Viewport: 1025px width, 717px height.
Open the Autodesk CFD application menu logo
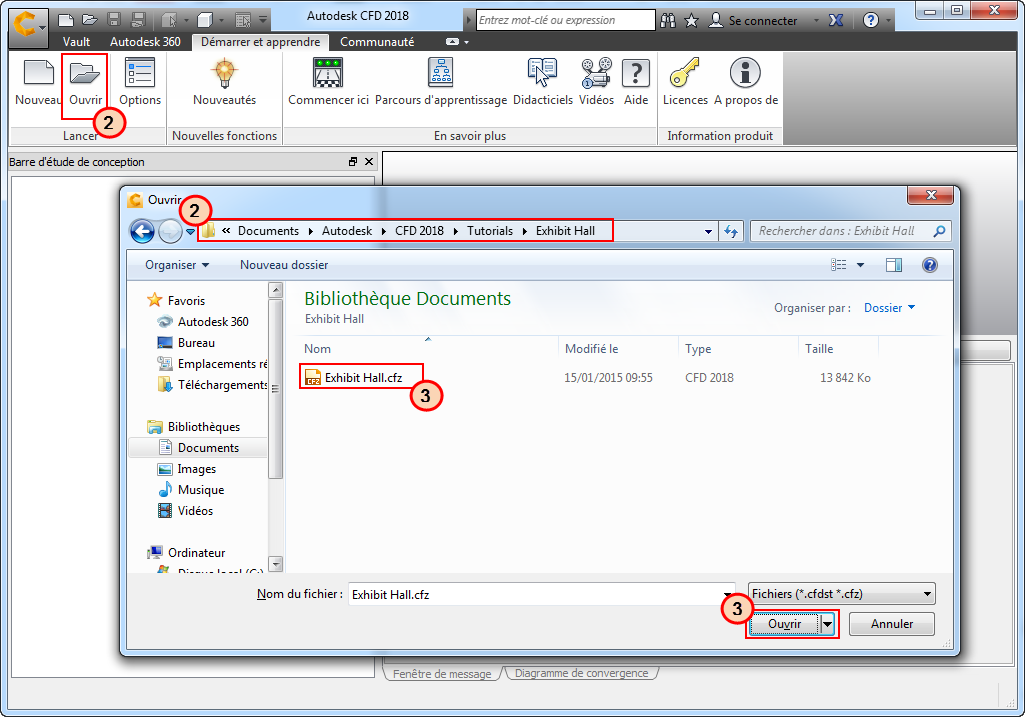pyautogui.click(x=27, y=26)
